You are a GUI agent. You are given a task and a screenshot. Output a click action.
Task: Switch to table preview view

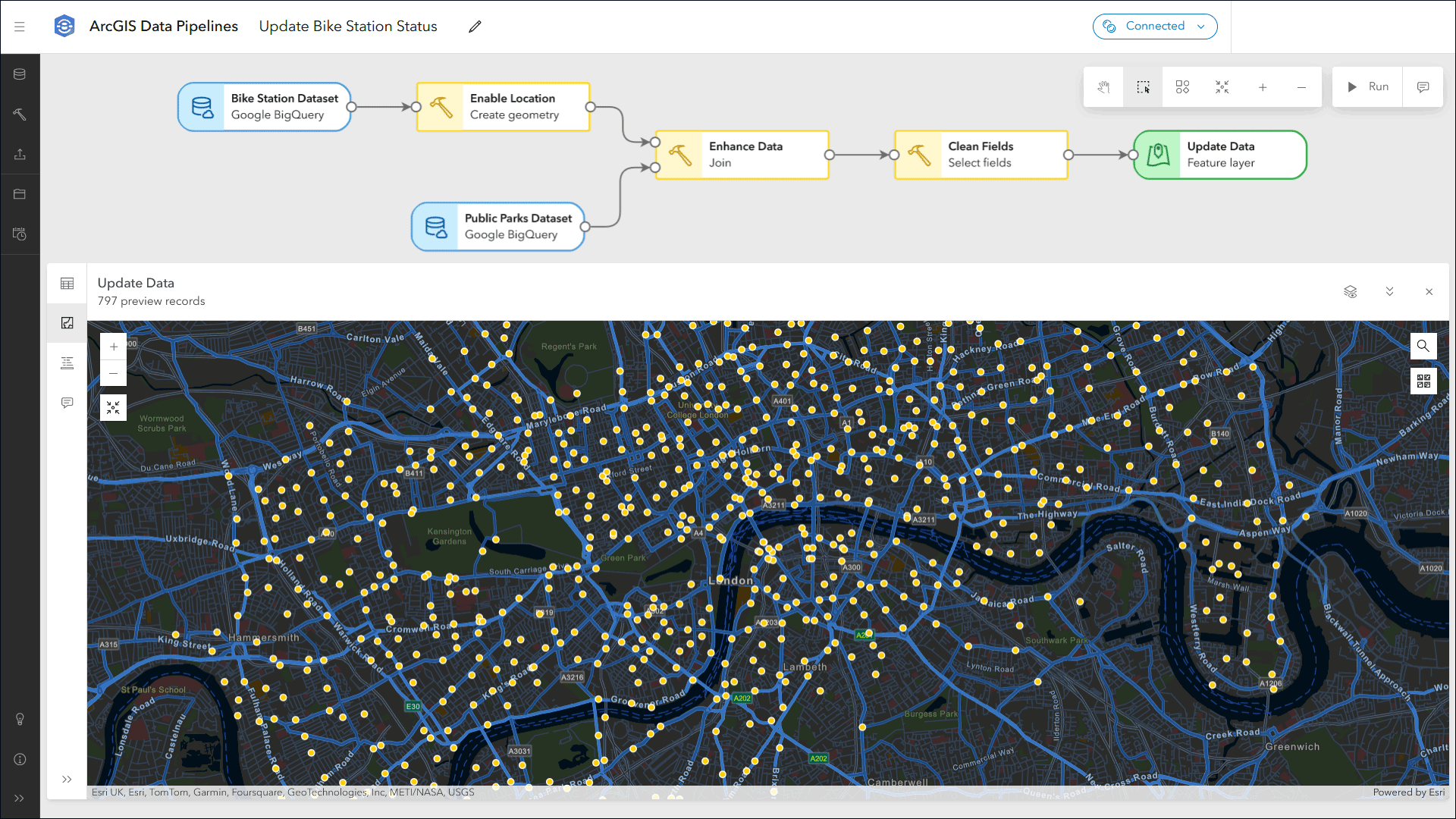pyautogui.click(x=67, y=284)
